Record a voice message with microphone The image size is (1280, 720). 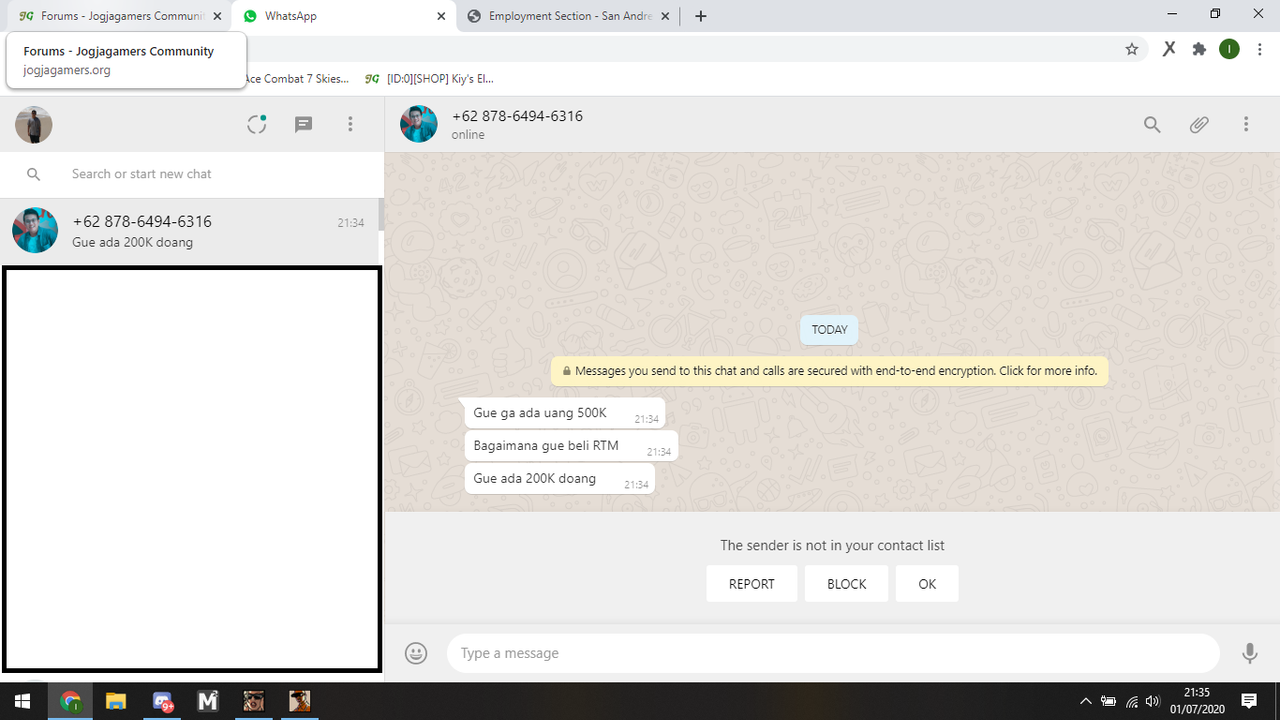coord(1249,653)
